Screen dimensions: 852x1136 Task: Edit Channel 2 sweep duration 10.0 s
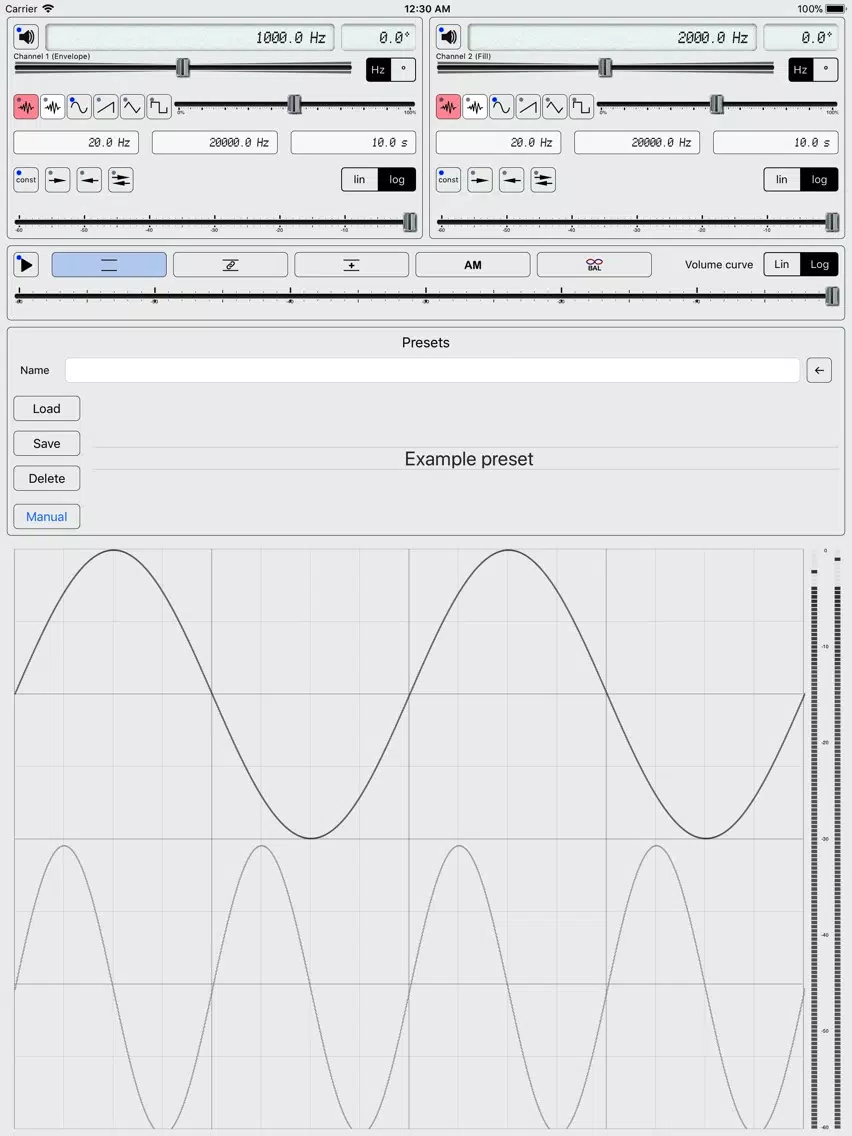(776, 143)
